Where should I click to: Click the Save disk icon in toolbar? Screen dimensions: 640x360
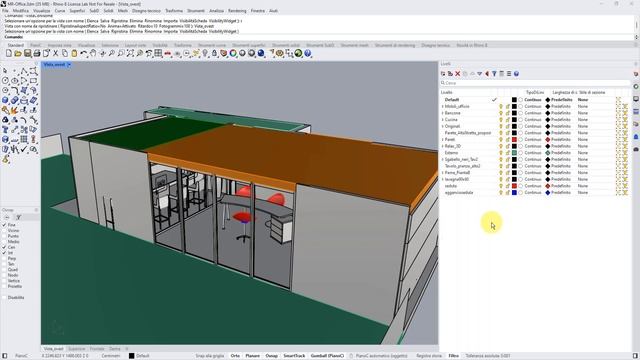(x=27, y=53)
